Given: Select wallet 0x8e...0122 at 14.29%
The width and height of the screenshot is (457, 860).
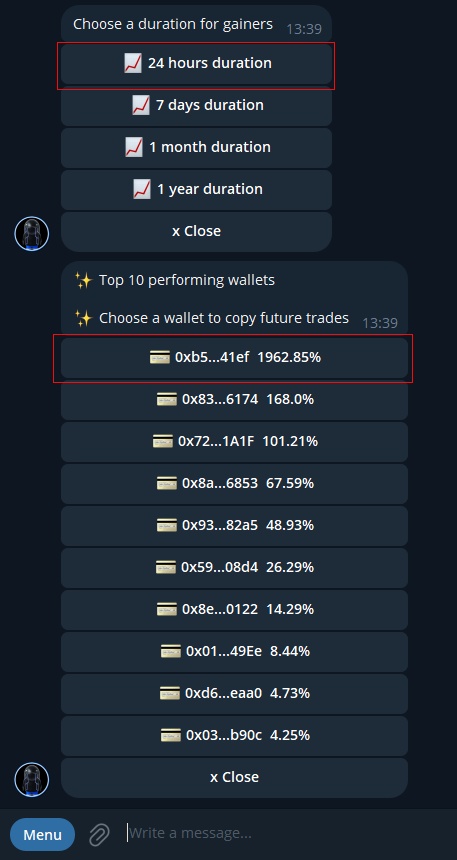Looking at the screenshot, I should point(234,609).
